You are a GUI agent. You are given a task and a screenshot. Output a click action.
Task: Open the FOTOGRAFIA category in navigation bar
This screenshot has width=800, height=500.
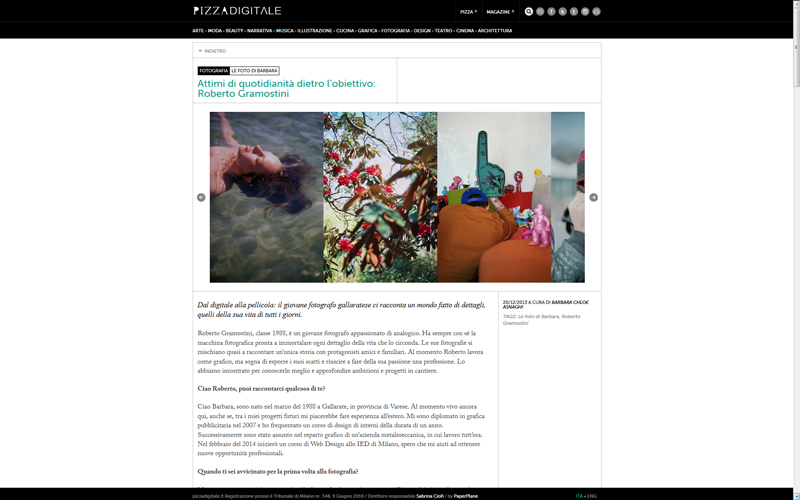(395, 31)
